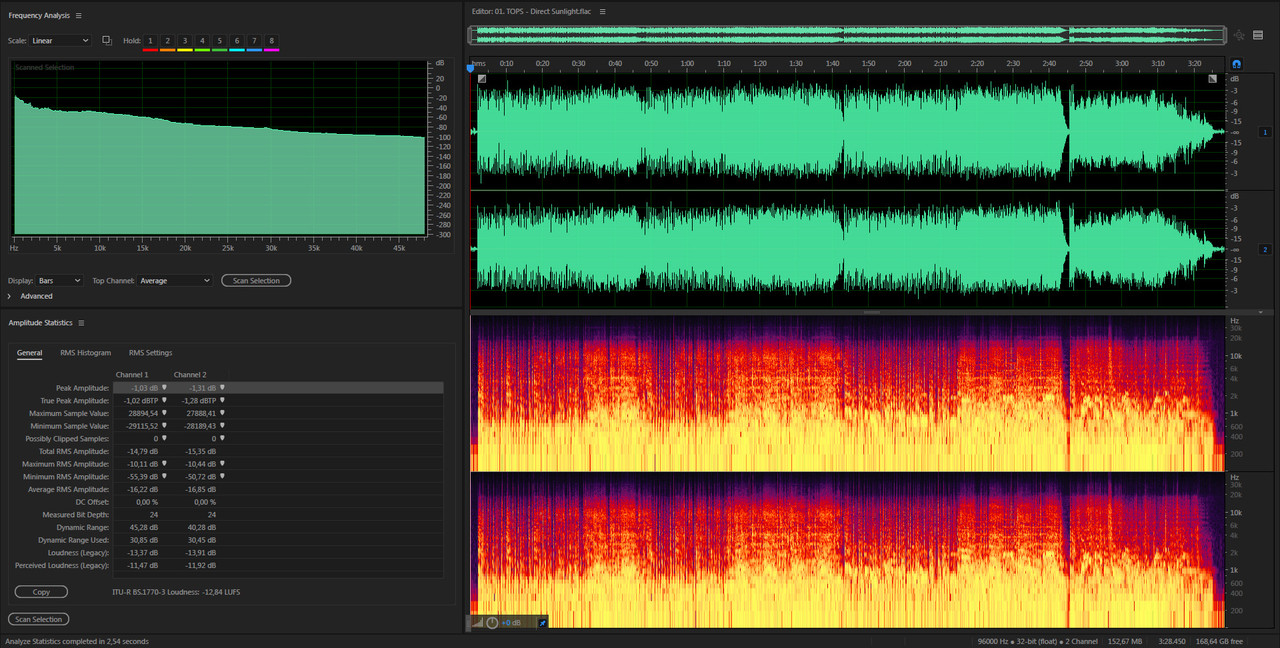Toggle Hold button 1
Viewport: 1280px width, 648px height.
point(150,40)
